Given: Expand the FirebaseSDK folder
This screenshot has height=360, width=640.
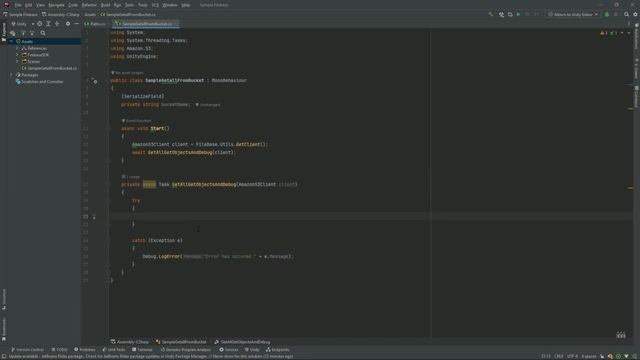Looking at the screenshot, I should coord(17,55).
